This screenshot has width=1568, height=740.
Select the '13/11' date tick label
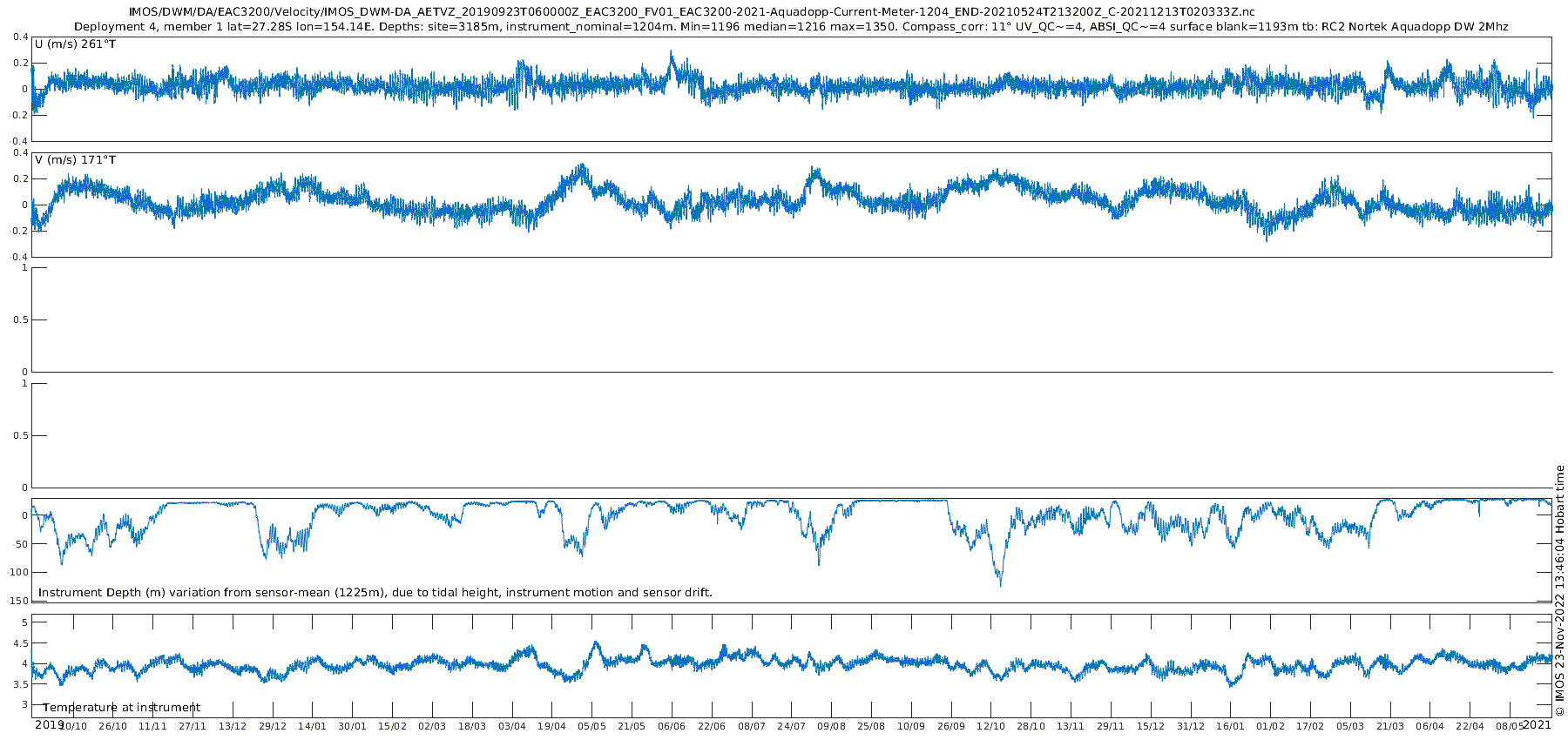click(x=1071, y=726)
